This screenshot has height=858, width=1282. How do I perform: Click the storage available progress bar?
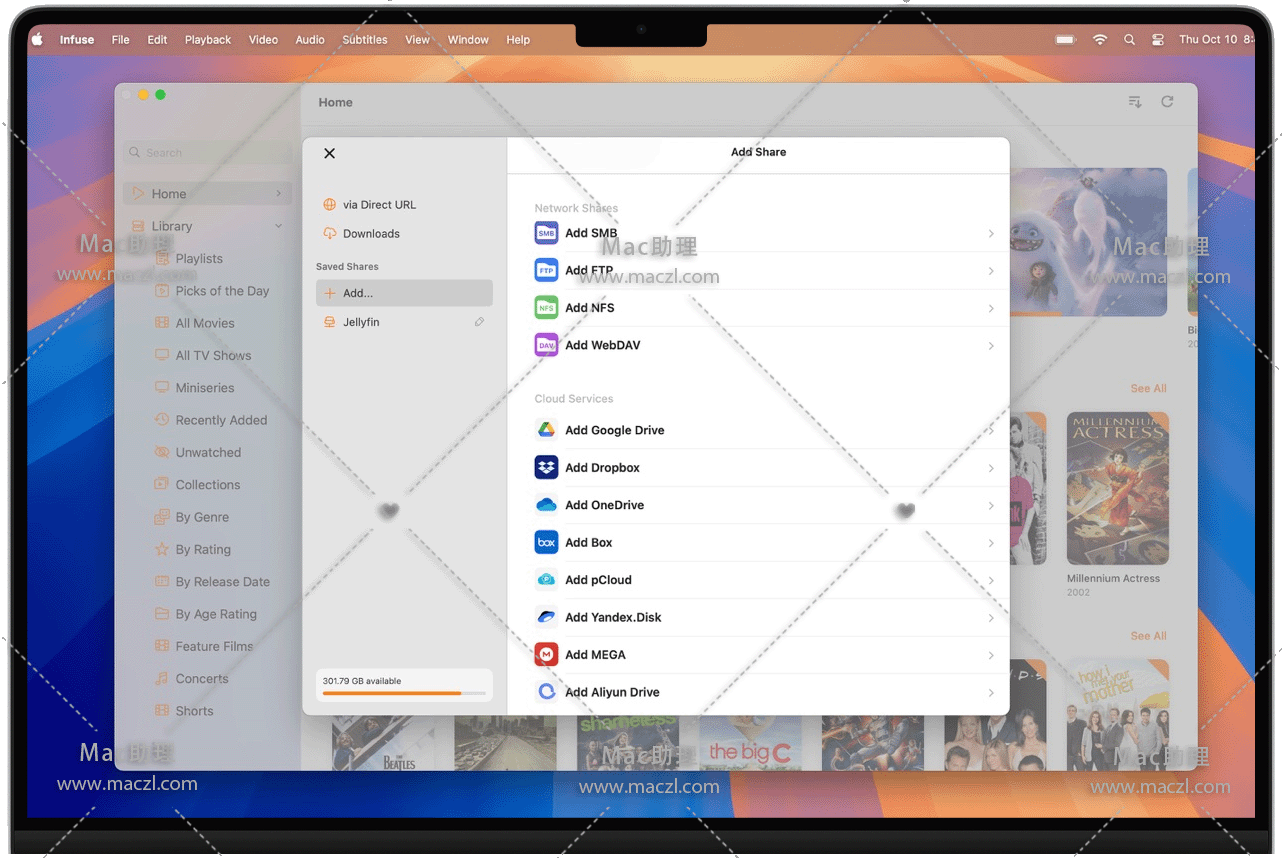tap(404, 693)
